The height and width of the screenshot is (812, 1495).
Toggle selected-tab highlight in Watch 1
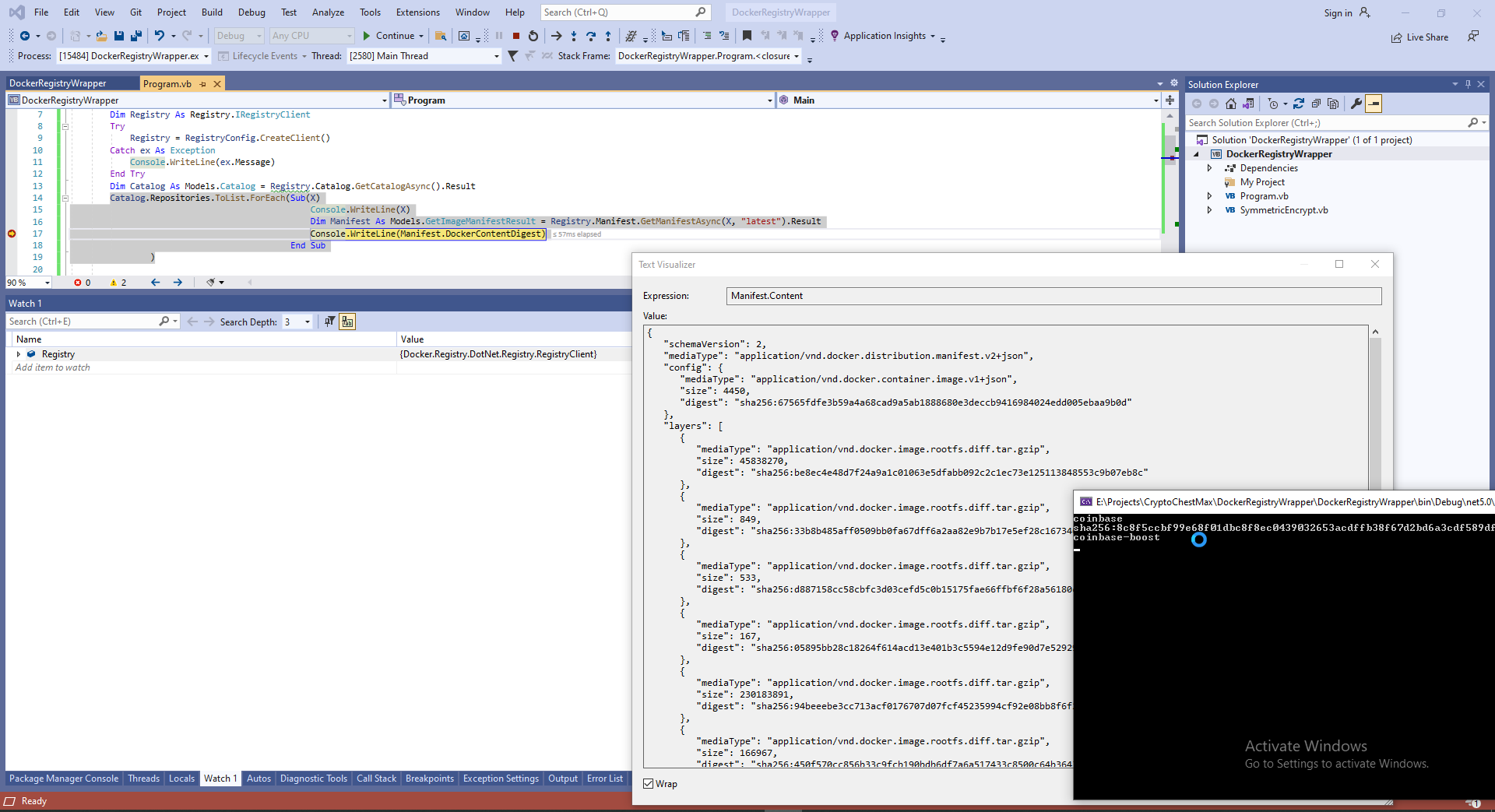pos(347,322)
